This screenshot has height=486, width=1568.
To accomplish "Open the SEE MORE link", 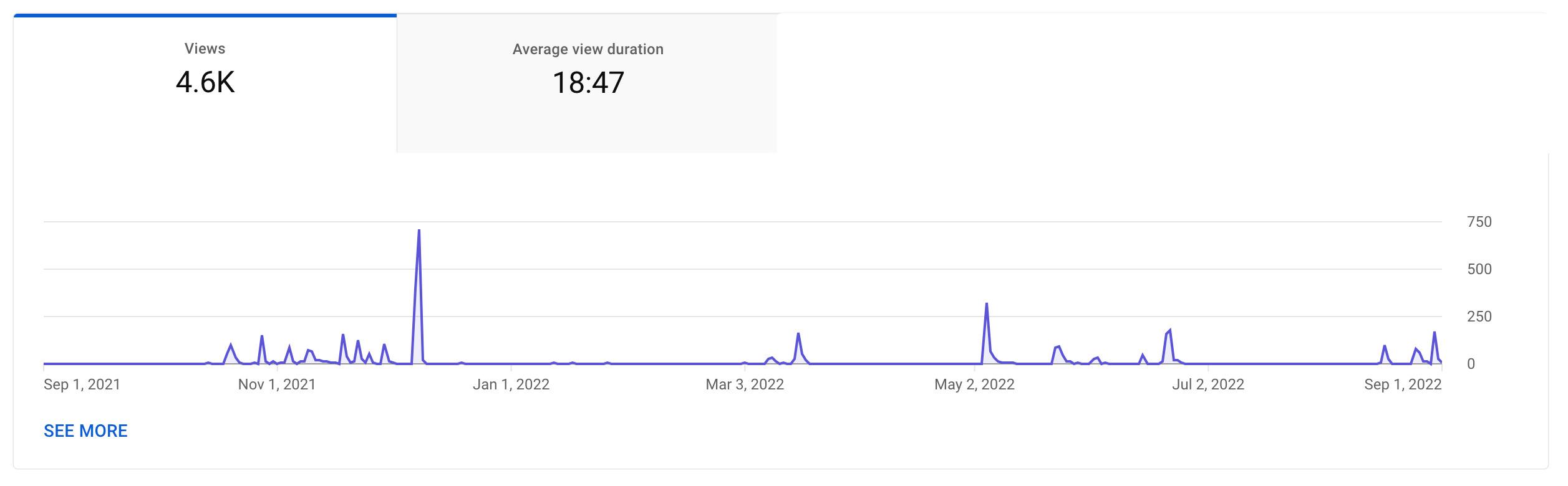I will (85, 431).
